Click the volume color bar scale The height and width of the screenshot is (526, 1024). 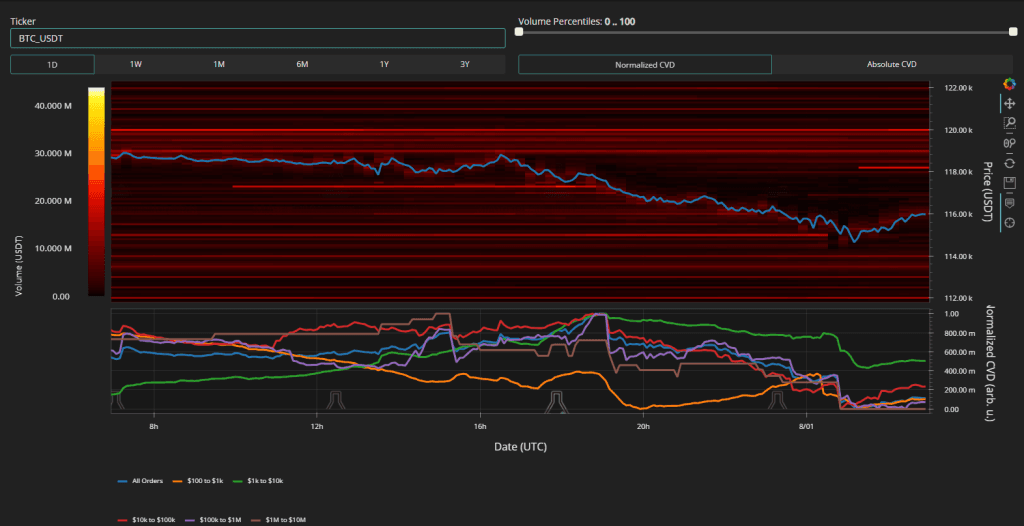96,191
